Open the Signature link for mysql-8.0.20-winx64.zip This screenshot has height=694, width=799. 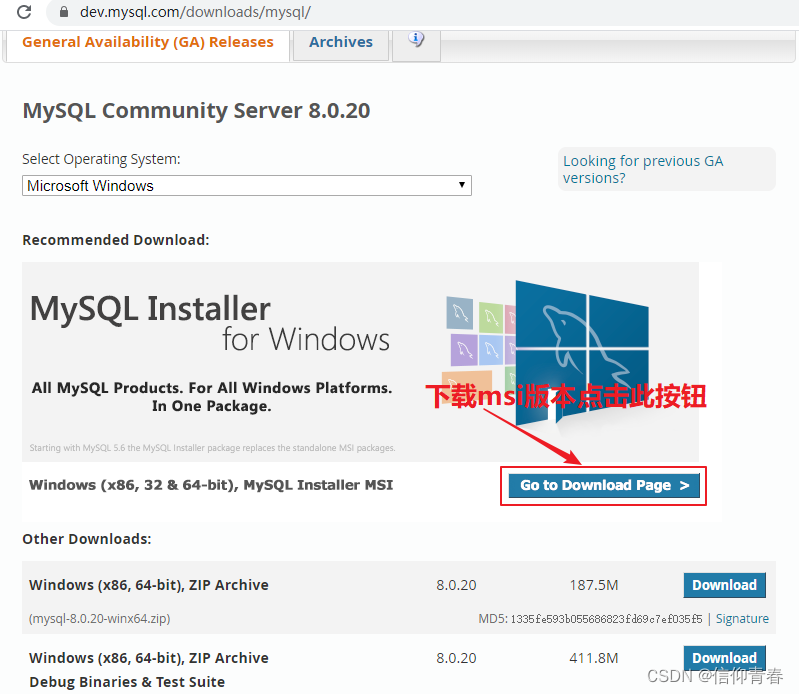click(x=742, y=619)
